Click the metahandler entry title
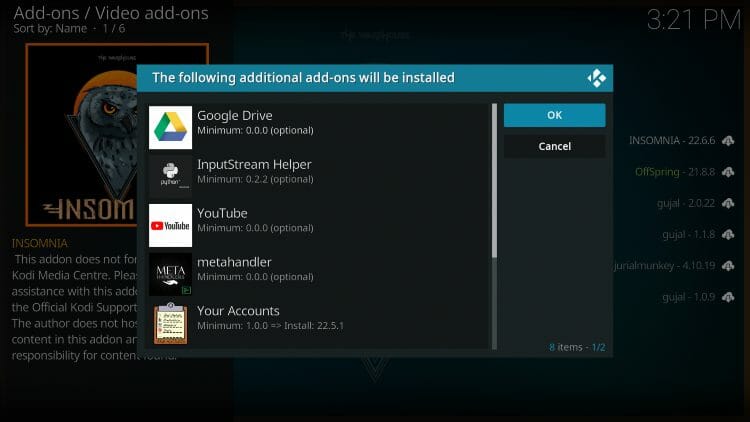This screenshot has width=750, height=422. coord(234,262)
